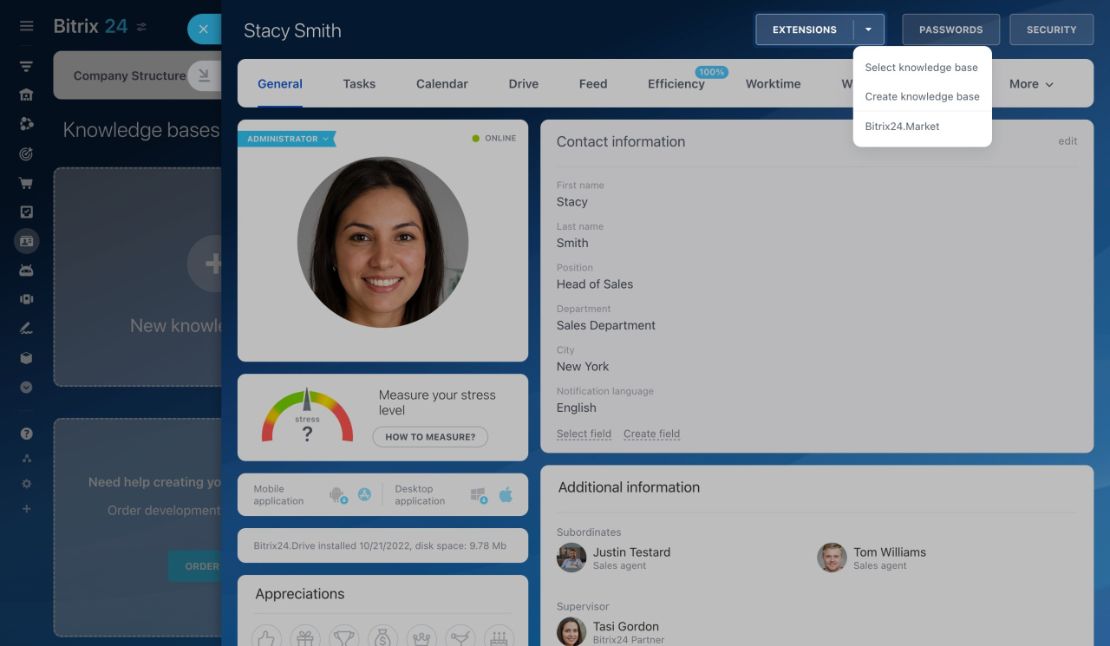
Task: Give a money bag appreciation
Action: (x=383, y=638)
